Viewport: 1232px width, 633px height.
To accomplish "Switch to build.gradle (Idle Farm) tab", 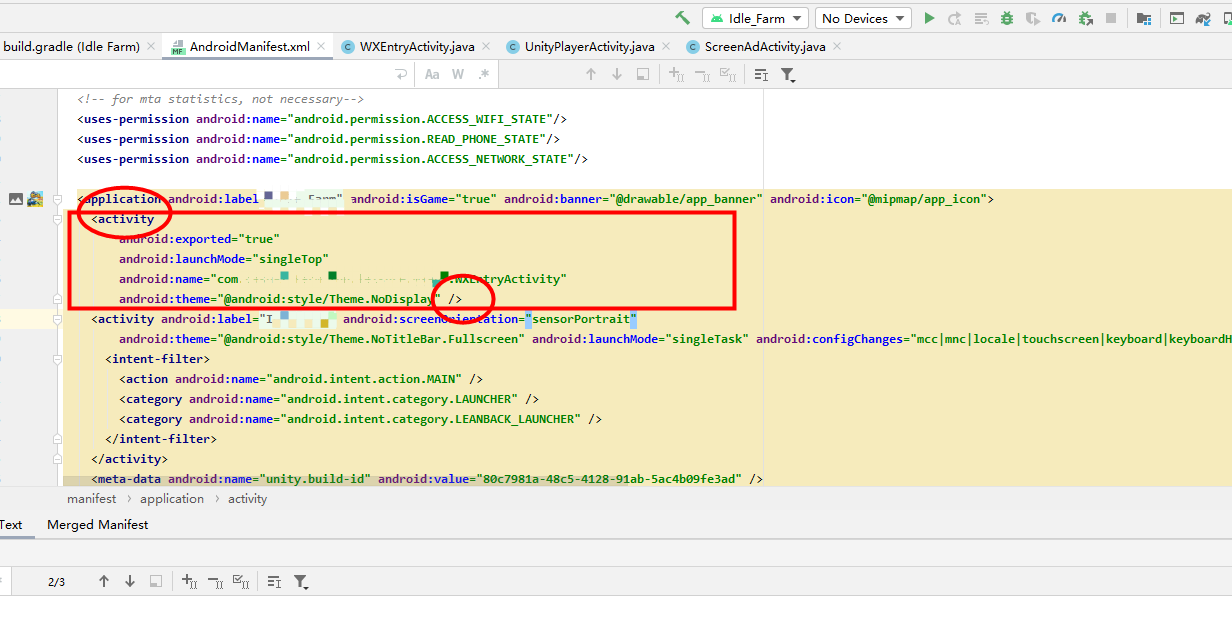I will tap(71, 46).
